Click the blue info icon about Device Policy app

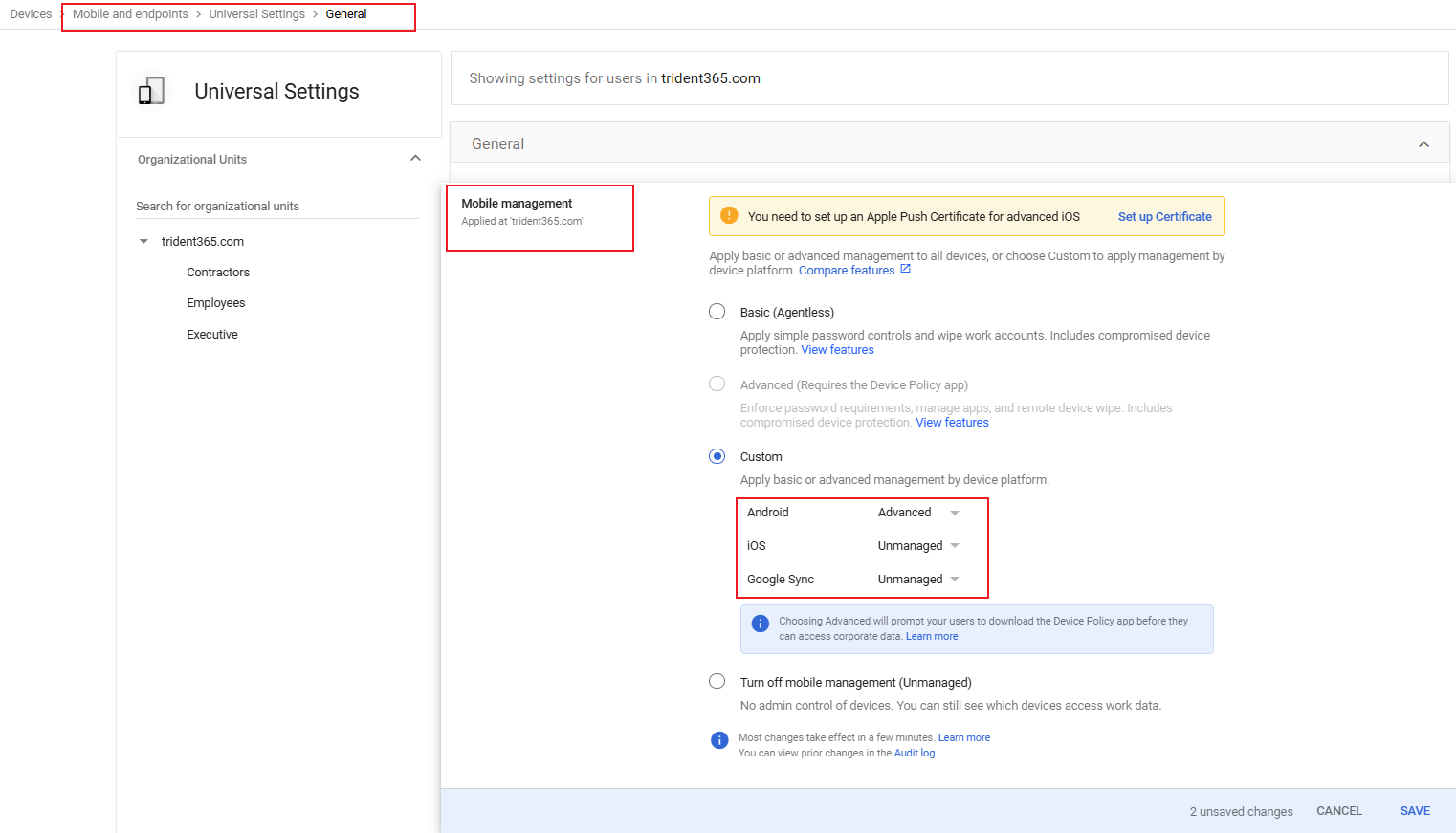point(761,624)
